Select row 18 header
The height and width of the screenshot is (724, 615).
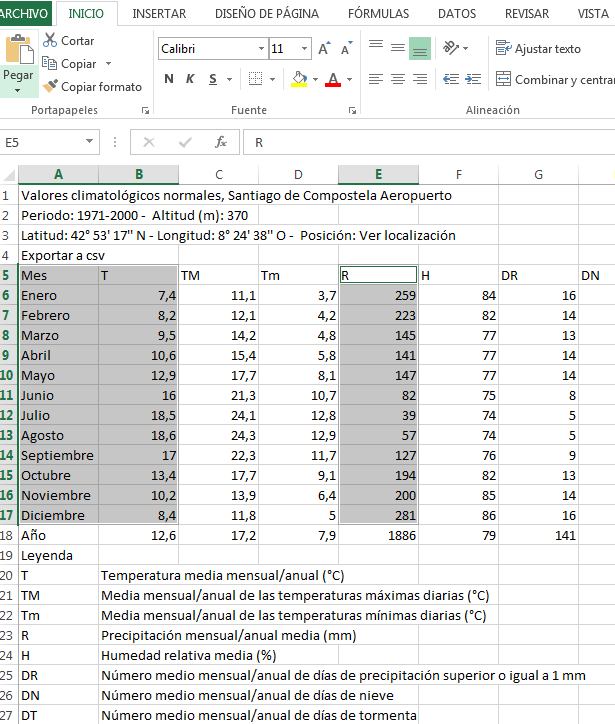(x=7, y=535)
